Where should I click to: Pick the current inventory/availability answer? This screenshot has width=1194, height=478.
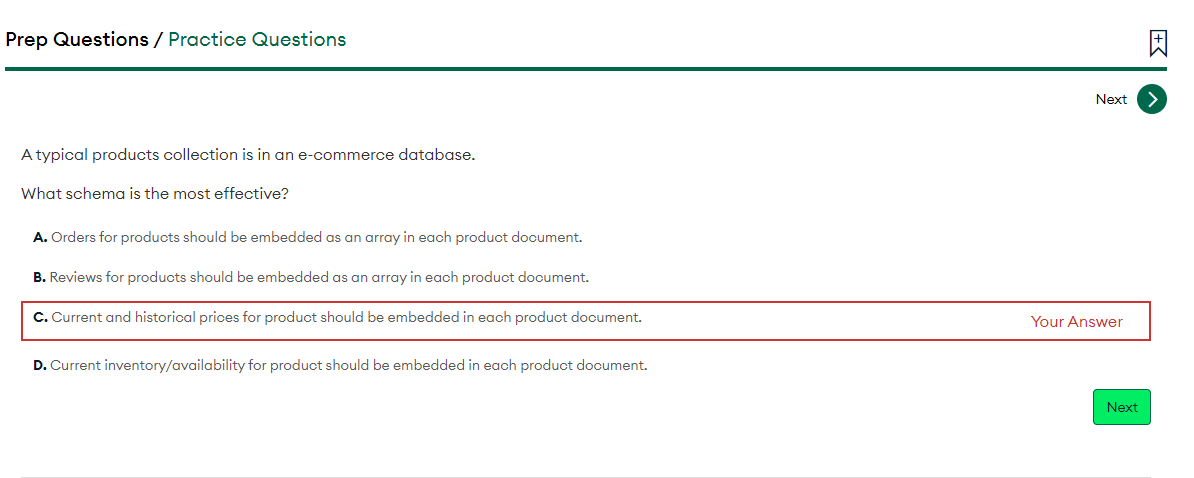click(348, 365)
